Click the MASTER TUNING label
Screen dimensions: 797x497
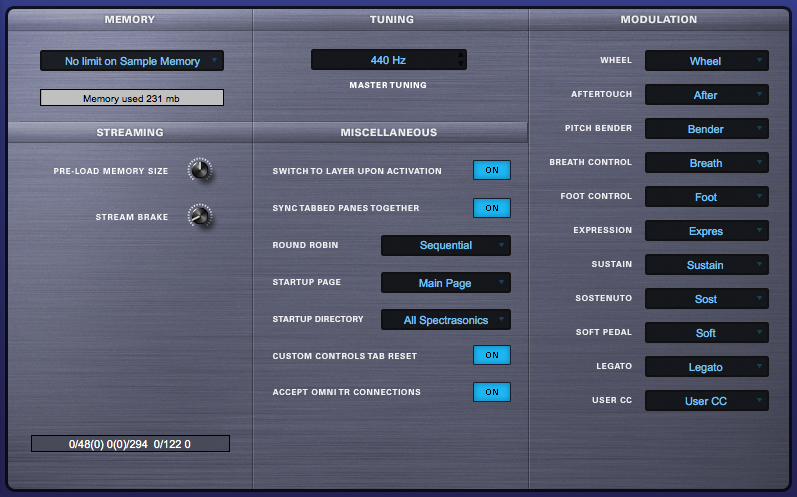[388, 85]
